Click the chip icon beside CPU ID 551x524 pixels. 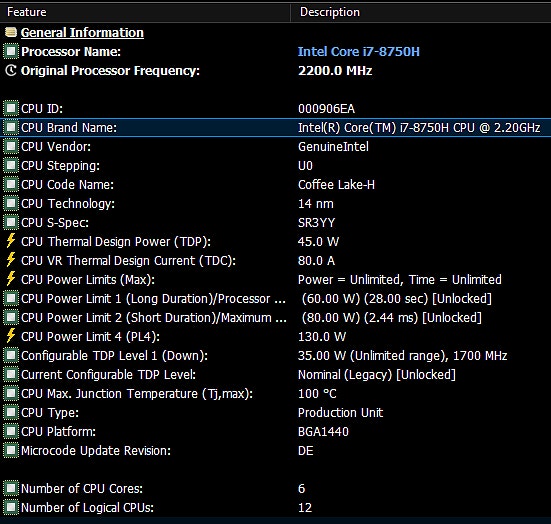[x=11, y=108]
